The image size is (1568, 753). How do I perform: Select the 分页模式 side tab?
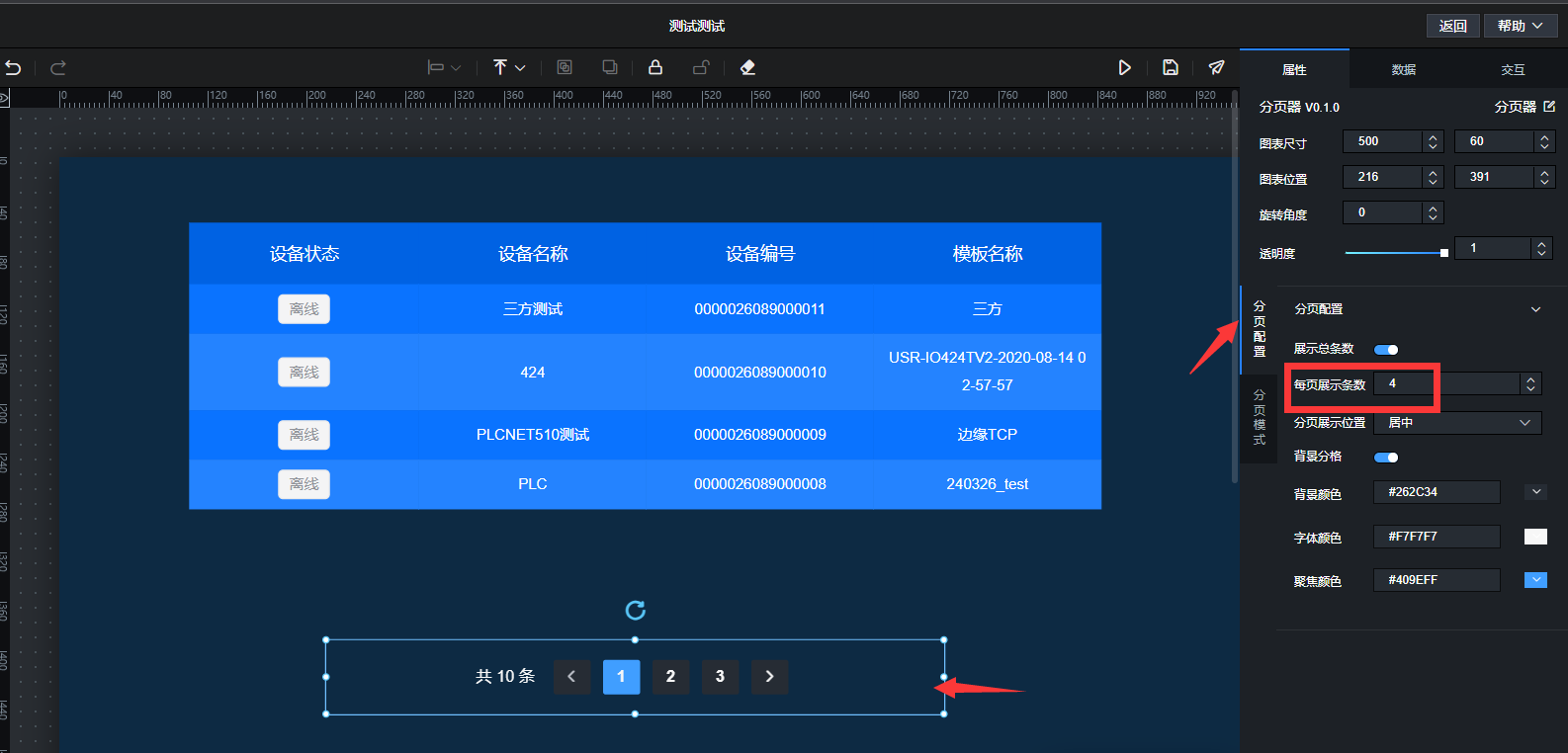pyautogui.click(x=1259, y=418)
